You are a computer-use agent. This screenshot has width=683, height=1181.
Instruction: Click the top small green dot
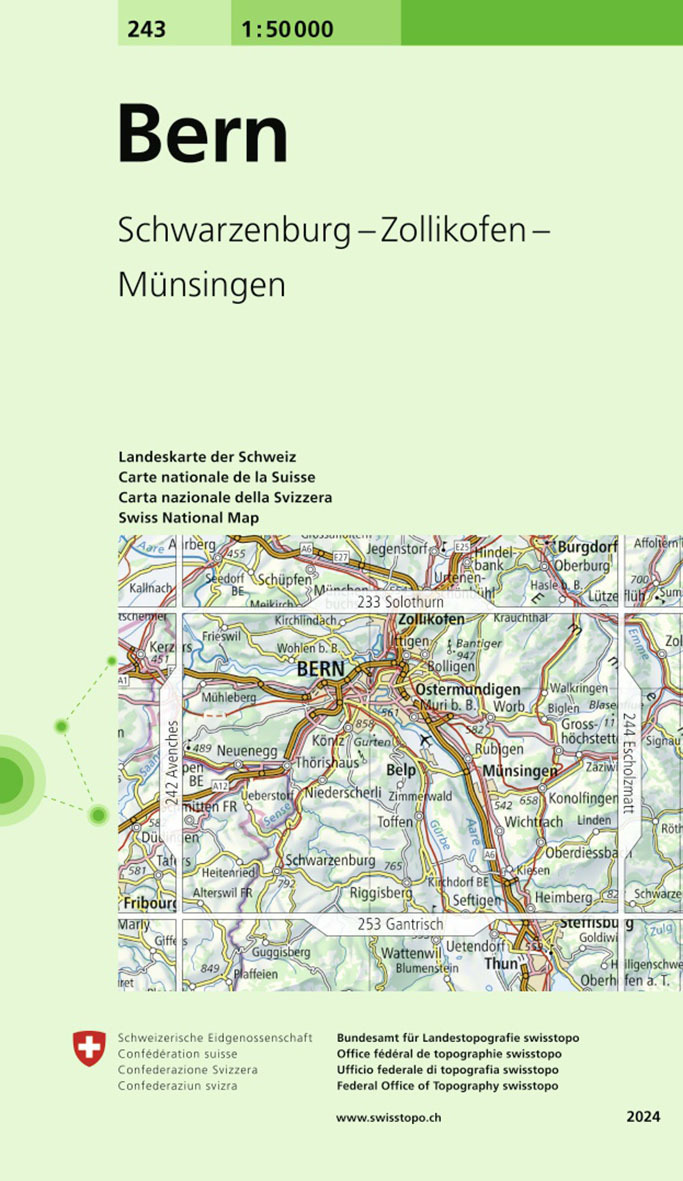(112, 660)
